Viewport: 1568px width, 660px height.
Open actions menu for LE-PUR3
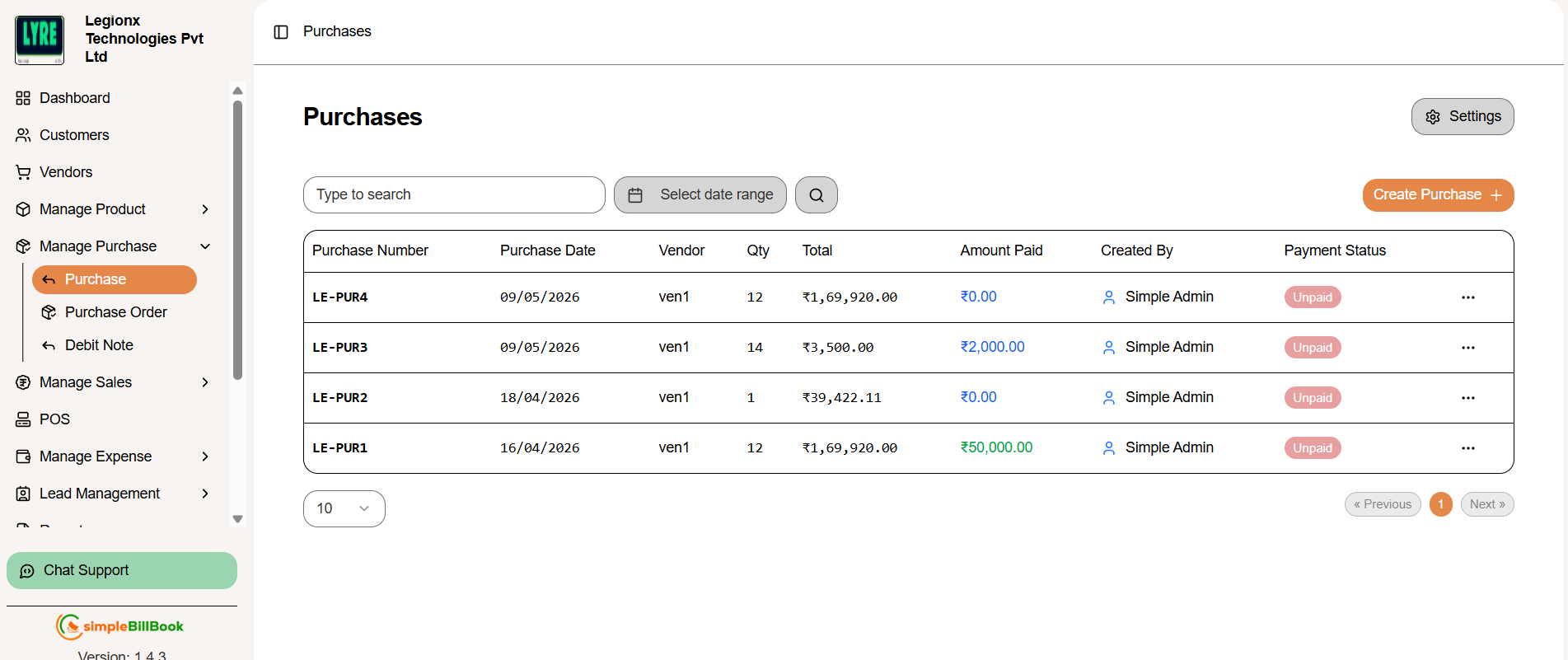1468,348
